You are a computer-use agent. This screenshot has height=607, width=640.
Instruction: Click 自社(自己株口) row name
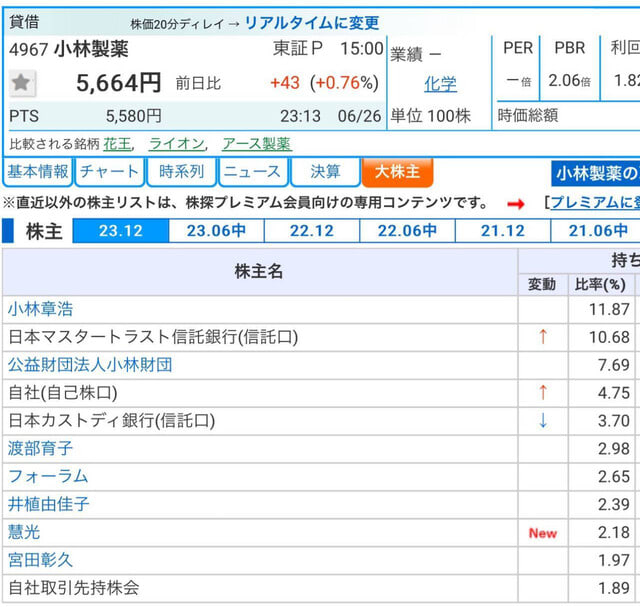(x=63, y=392)
